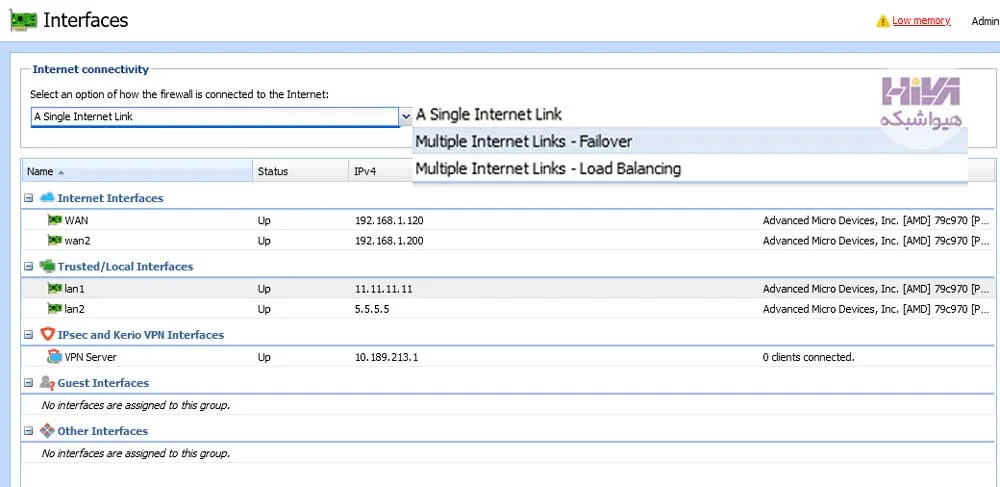Open the Low memory warning link
The height and width of the screenshot is (487, 1000).
(921, 20)
